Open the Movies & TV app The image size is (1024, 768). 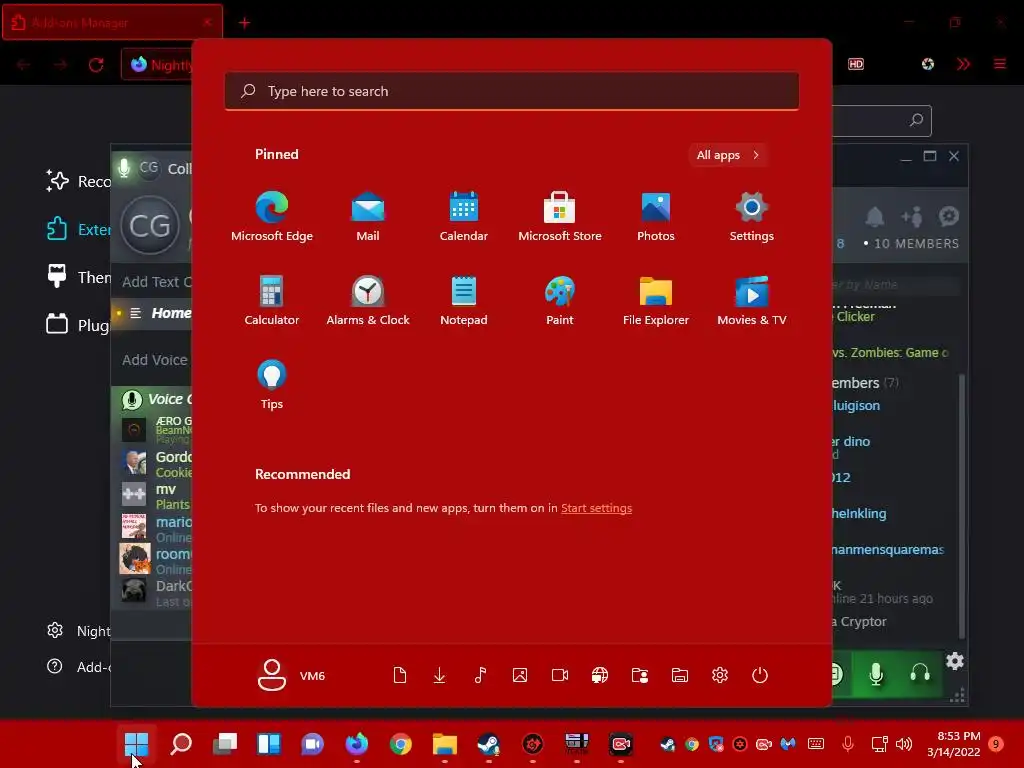point(752,301)
